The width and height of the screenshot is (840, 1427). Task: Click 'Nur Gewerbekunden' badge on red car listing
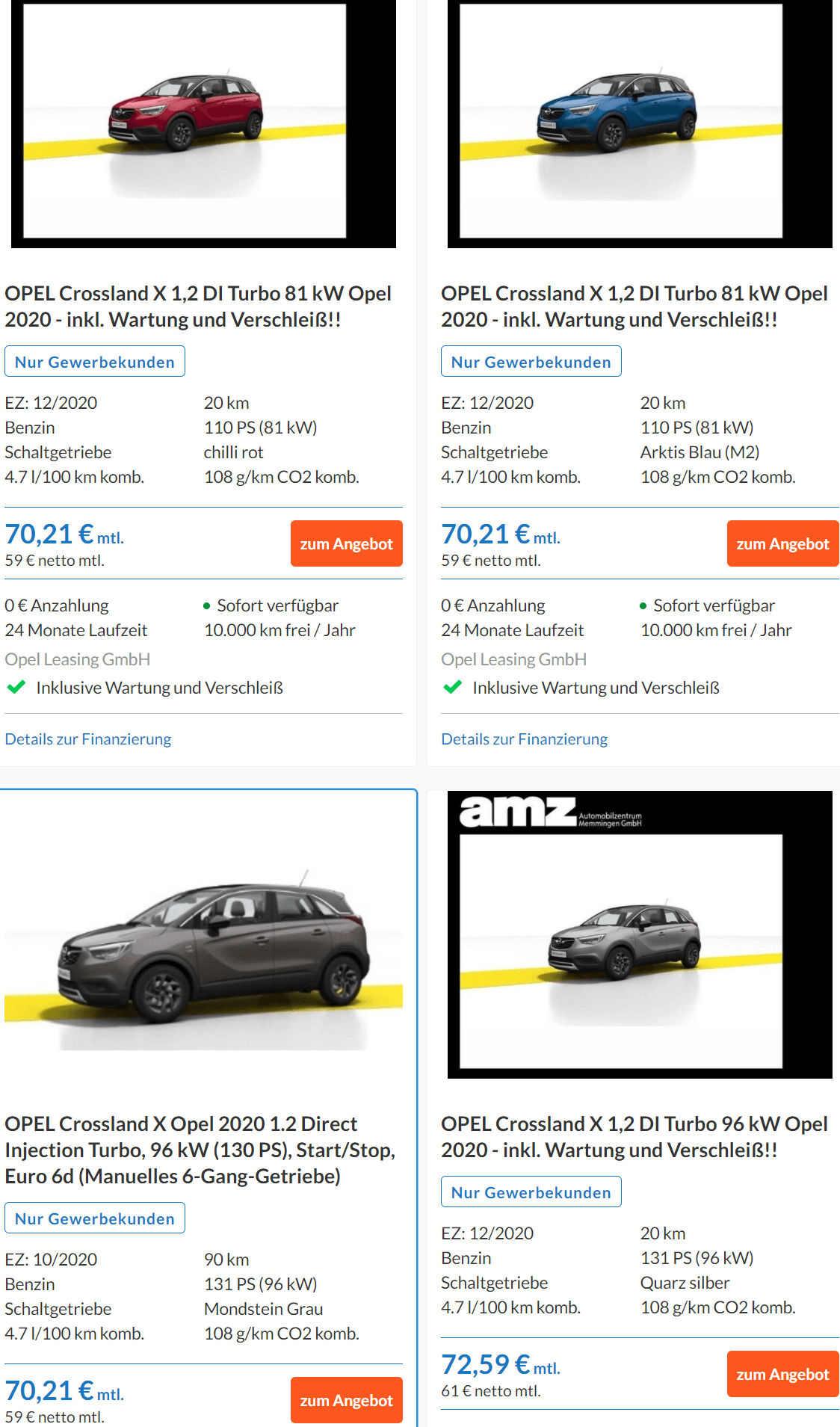[x=95, y=361]
